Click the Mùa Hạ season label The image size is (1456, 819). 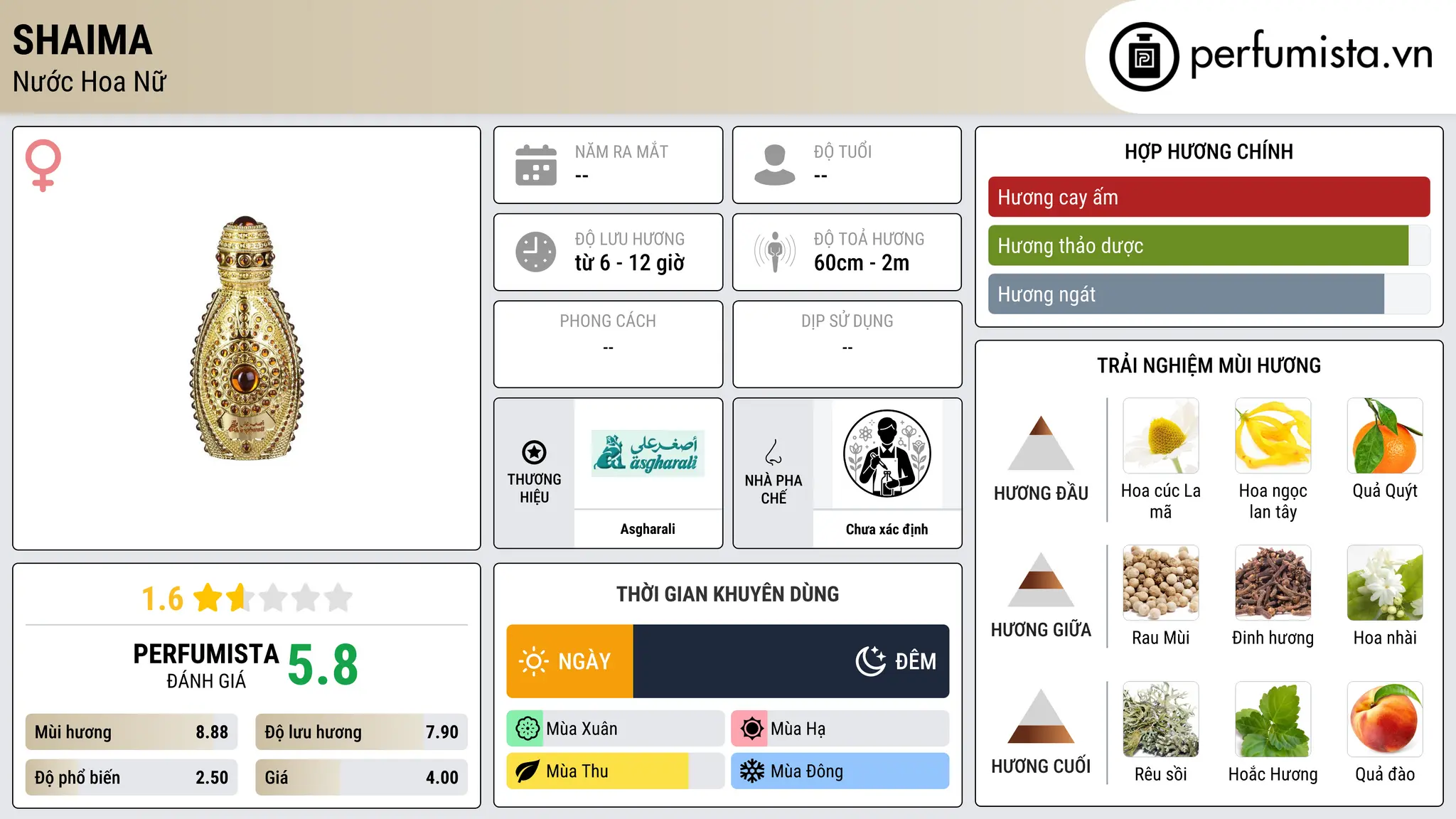(798, 729)
